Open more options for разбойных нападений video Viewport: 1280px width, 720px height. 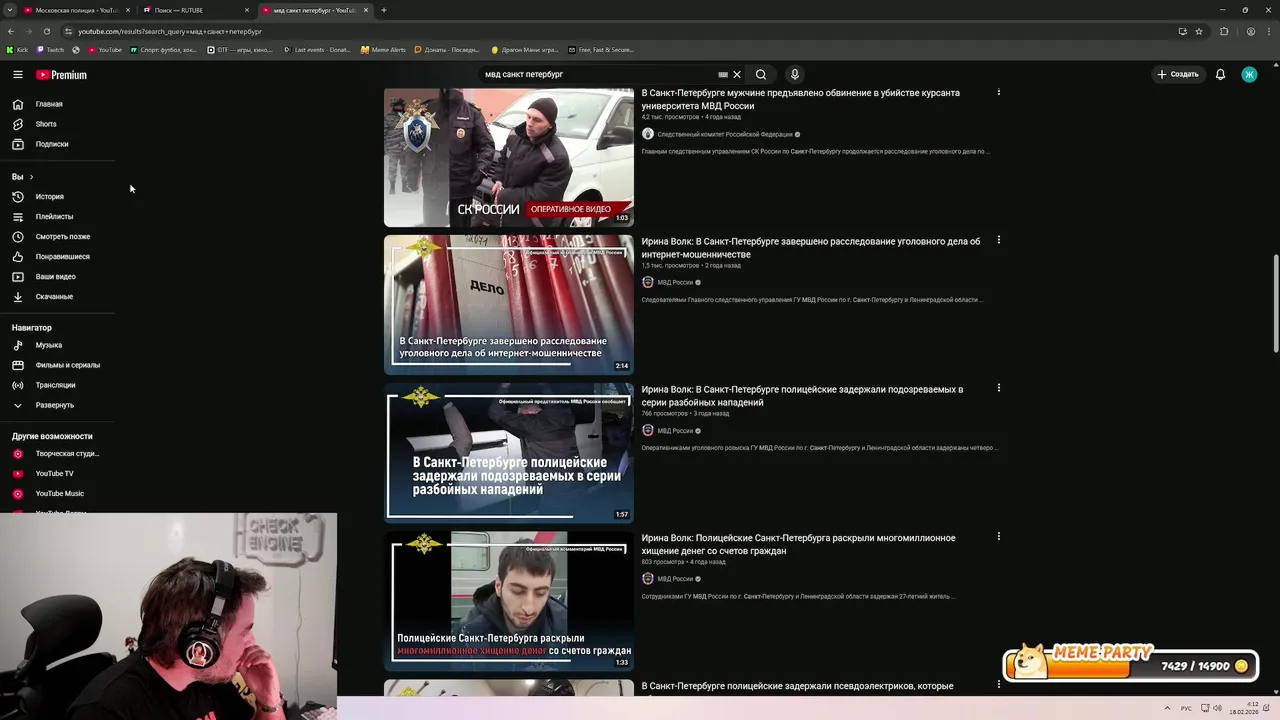point(998,388)
